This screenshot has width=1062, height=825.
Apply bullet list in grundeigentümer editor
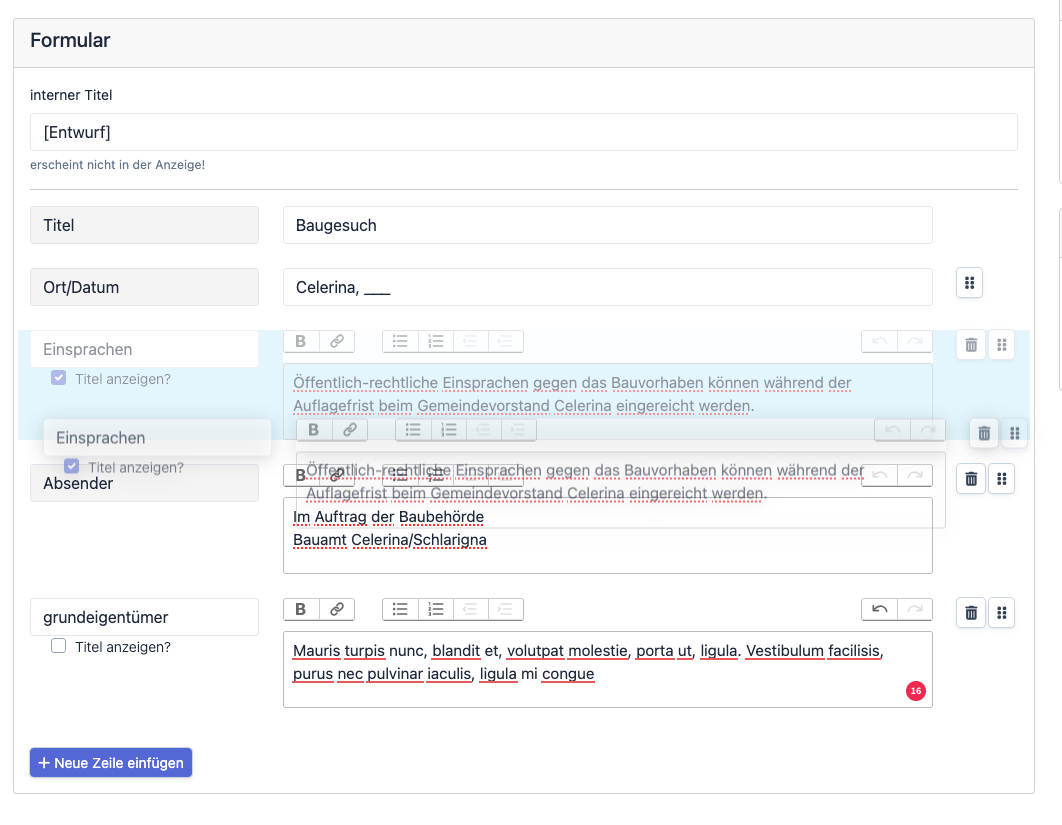click(400, 609)
